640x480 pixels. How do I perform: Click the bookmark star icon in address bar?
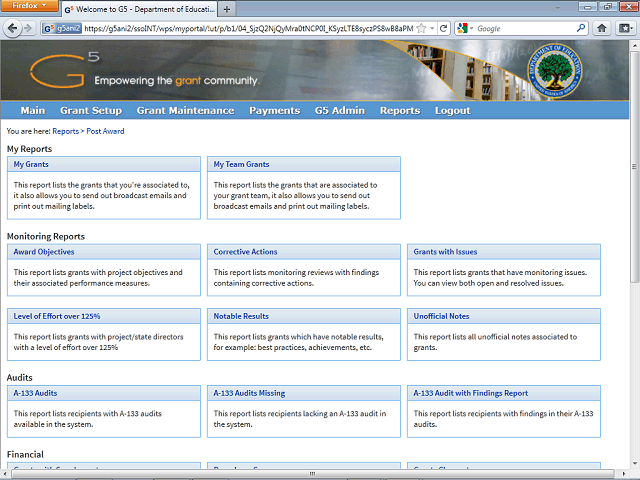pyautogui.click(x=422, y=29)
